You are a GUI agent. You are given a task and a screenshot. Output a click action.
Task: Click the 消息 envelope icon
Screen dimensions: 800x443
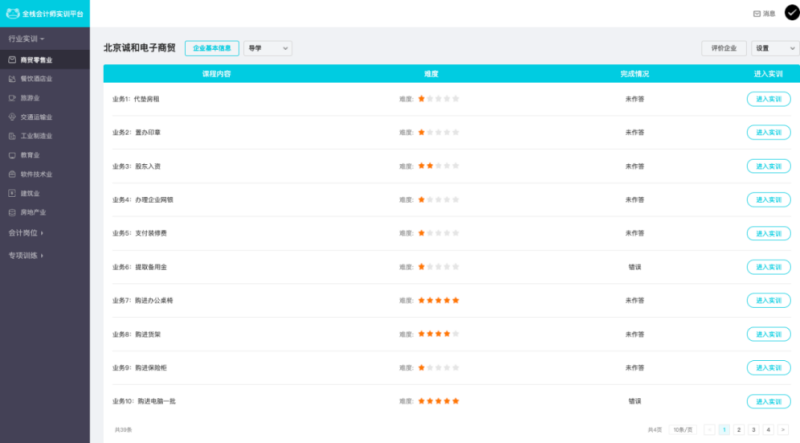click(x=756, y=14)
